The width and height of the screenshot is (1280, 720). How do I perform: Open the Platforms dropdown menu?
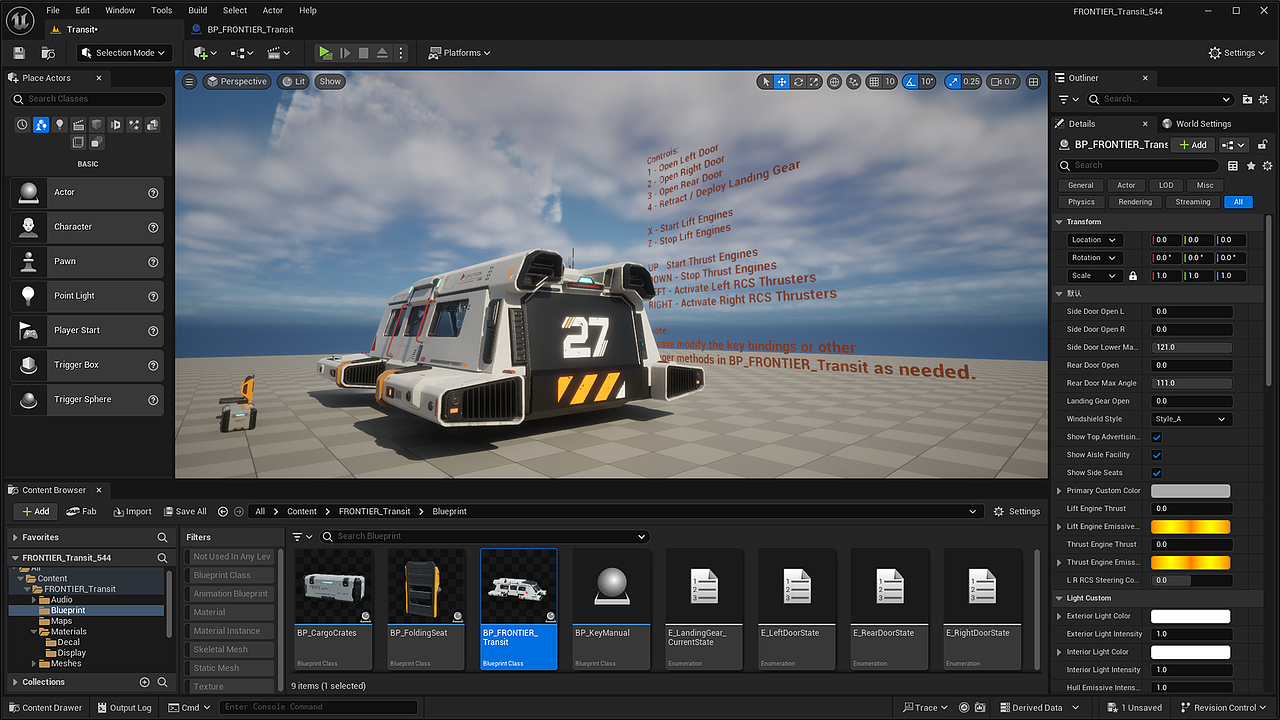coord(460,53)
